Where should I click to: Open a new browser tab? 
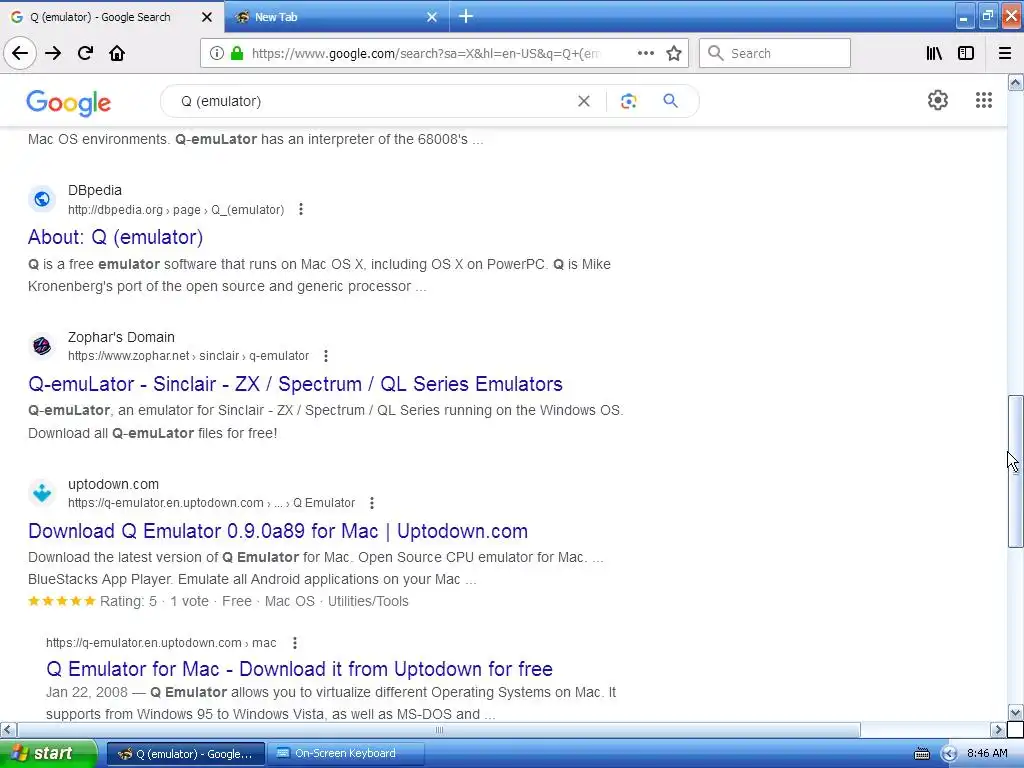(x=466, y=16)
